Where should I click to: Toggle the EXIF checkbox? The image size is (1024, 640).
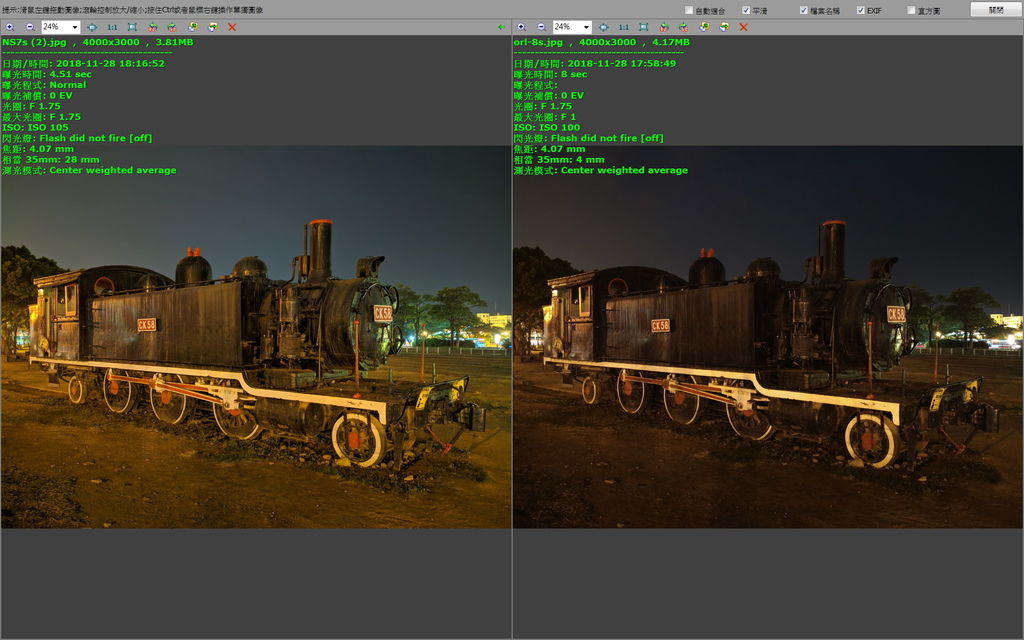pyautogui.click(x=860, y=10)
